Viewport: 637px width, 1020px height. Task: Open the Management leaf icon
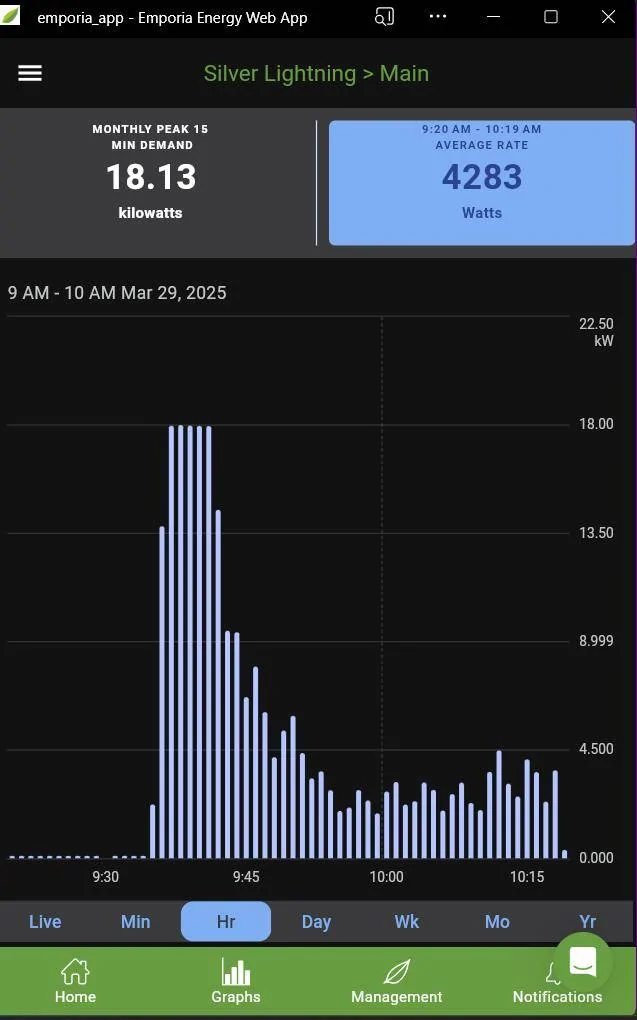396,972
